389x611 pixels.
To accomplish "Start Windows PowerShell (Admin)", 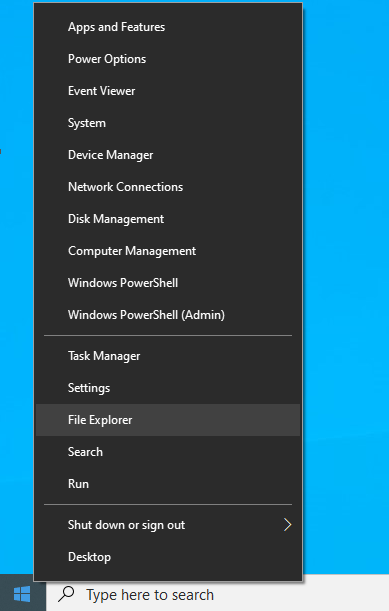I will tap(168, 314).
